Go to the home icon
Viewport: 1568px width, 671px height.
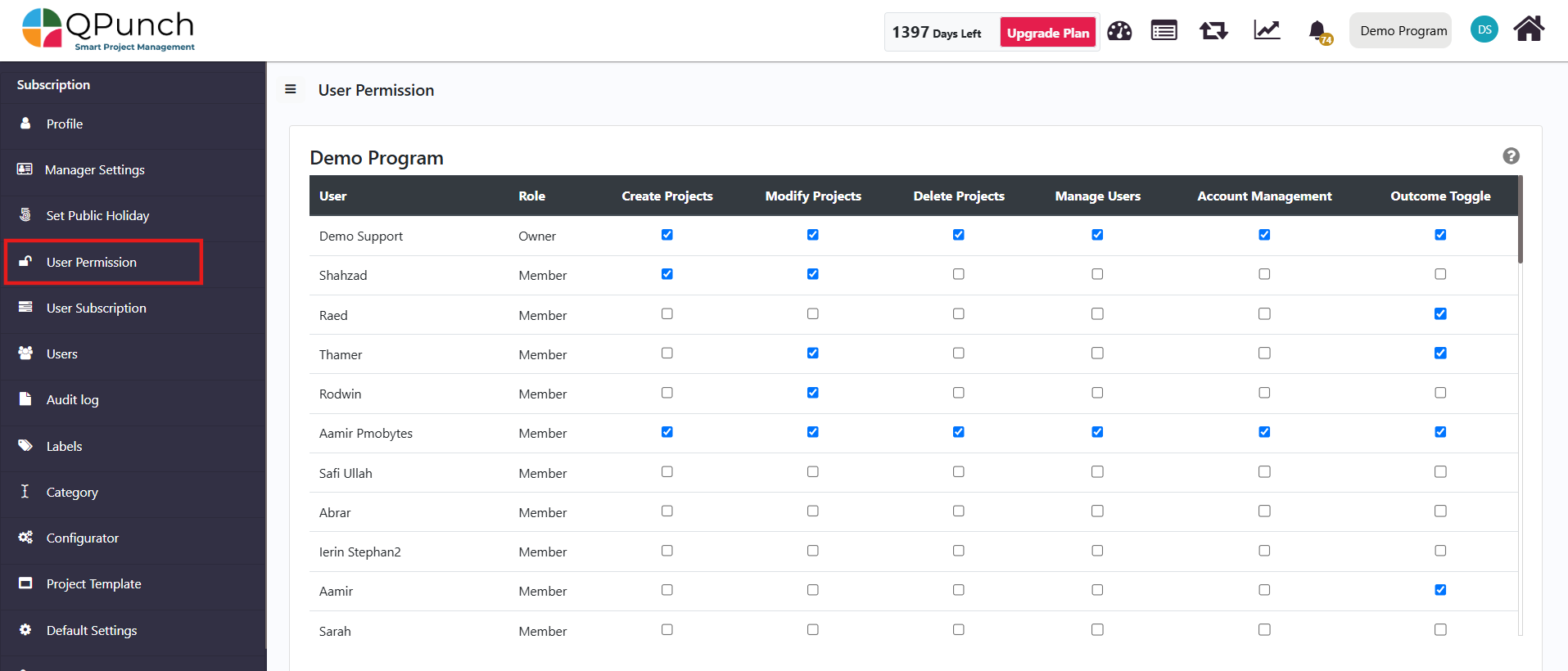[x=1529, y=29]
